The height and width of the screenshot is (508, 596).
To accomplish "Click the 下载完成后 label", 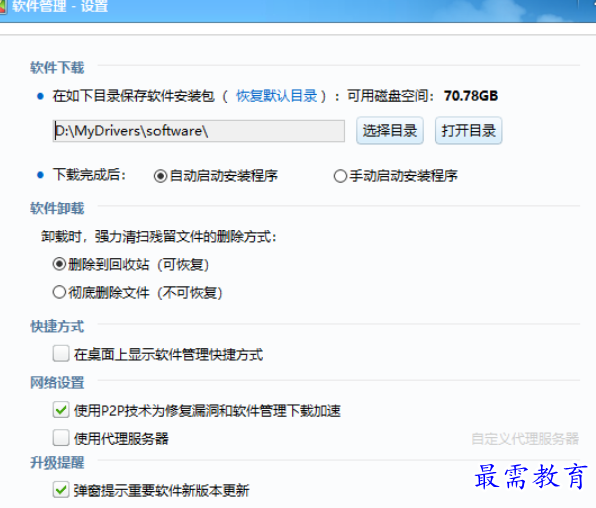I will [89, 175].
